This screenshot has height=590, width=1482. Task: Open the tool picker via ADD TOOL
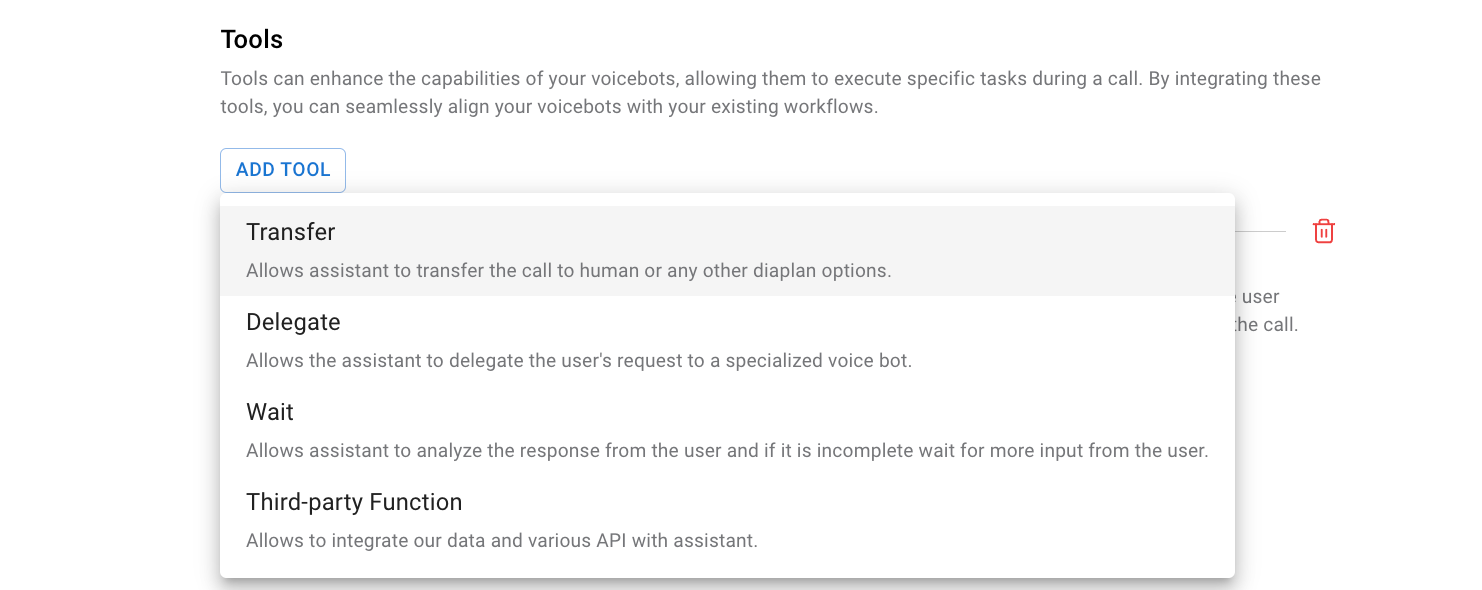(282, 170)
